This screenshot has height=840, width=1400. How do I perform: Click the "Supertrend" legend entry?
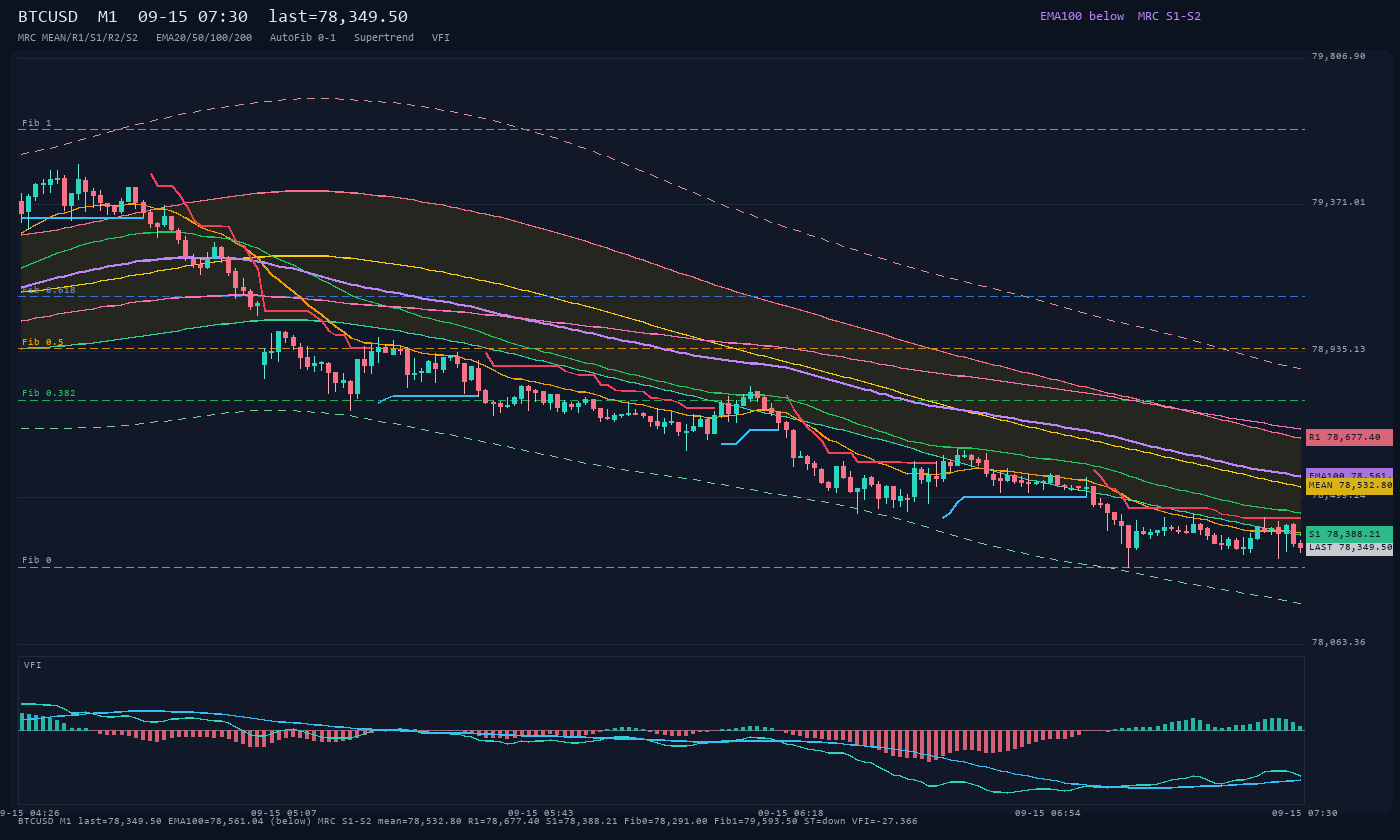click(x=384, y=38)
